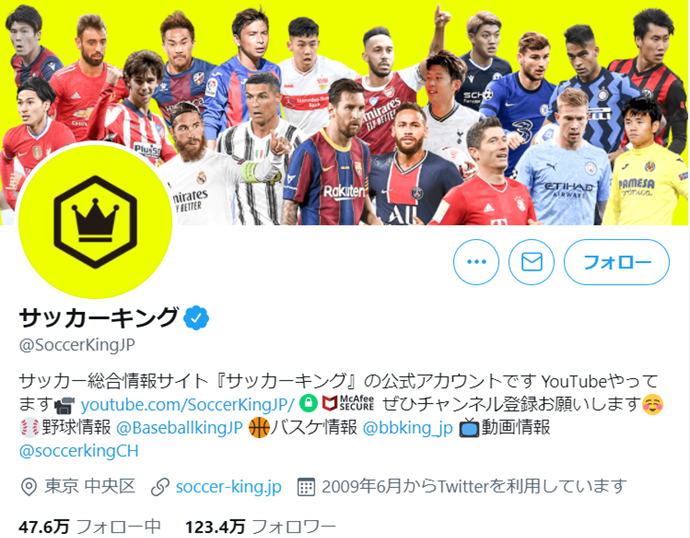
Task: Open the three-dot more options button
Action: [476, 262]
